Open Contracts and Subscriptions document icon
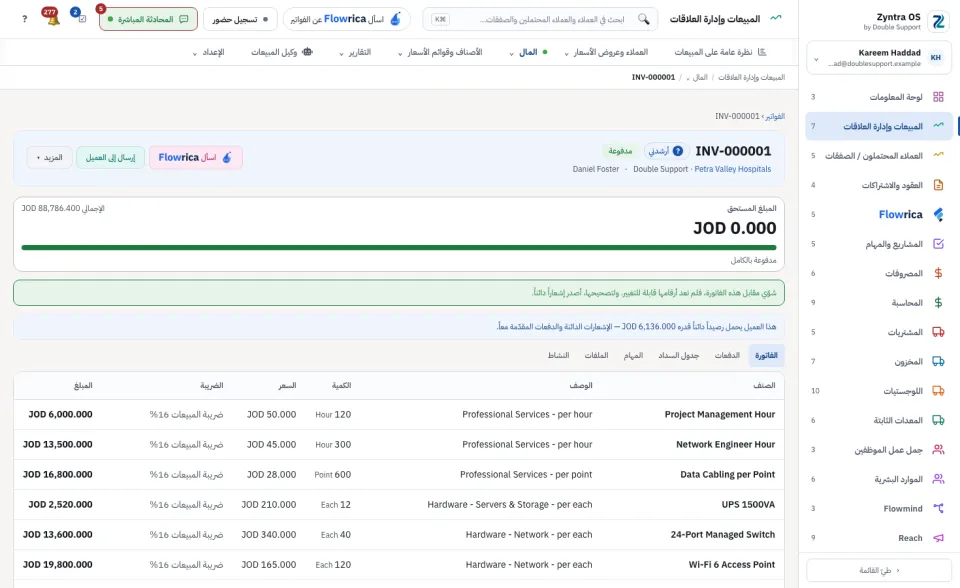 coord(938,184)
